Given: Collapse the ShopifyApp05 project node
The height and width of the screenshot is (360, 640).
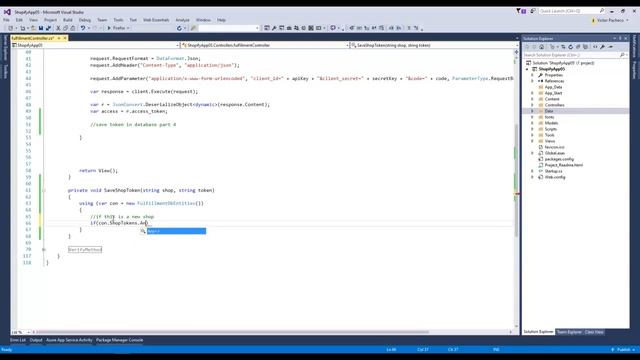Looking at the screenshot, I should [527, 69].
